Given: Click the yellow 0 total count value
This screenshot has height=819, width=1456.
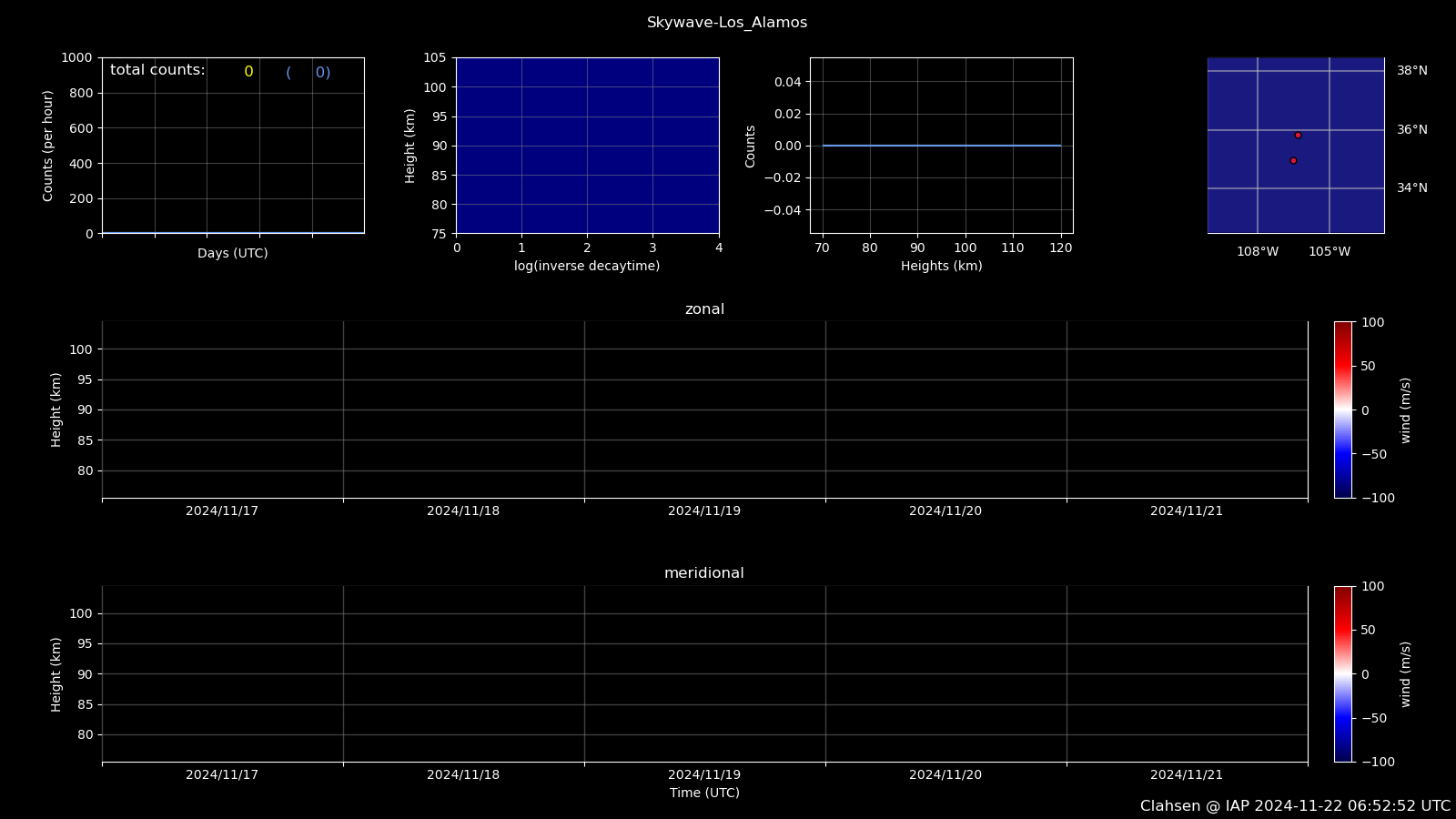Looking at the screenshot, I should (x=248, y=72).
